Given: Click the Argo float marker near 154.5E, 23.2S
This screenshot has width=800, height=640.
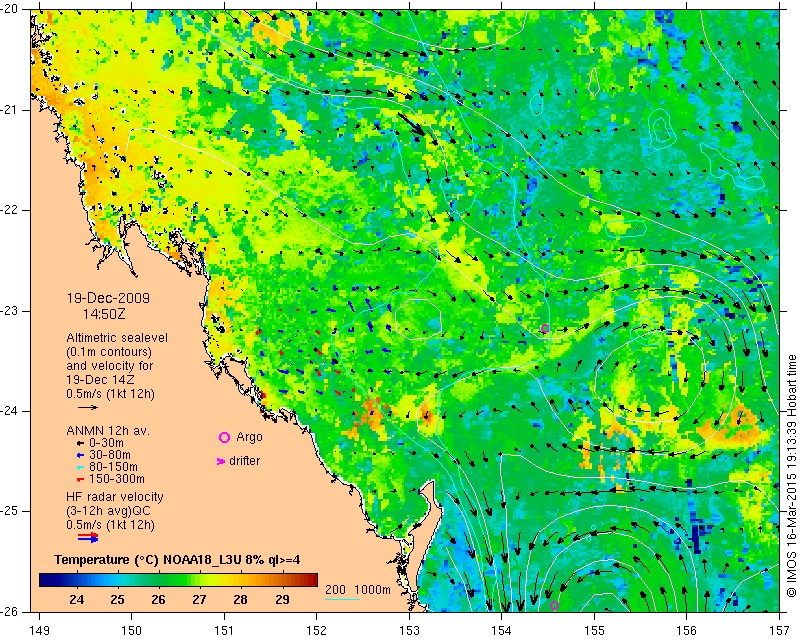Looking at the screenshot, I should click(545, 328).
